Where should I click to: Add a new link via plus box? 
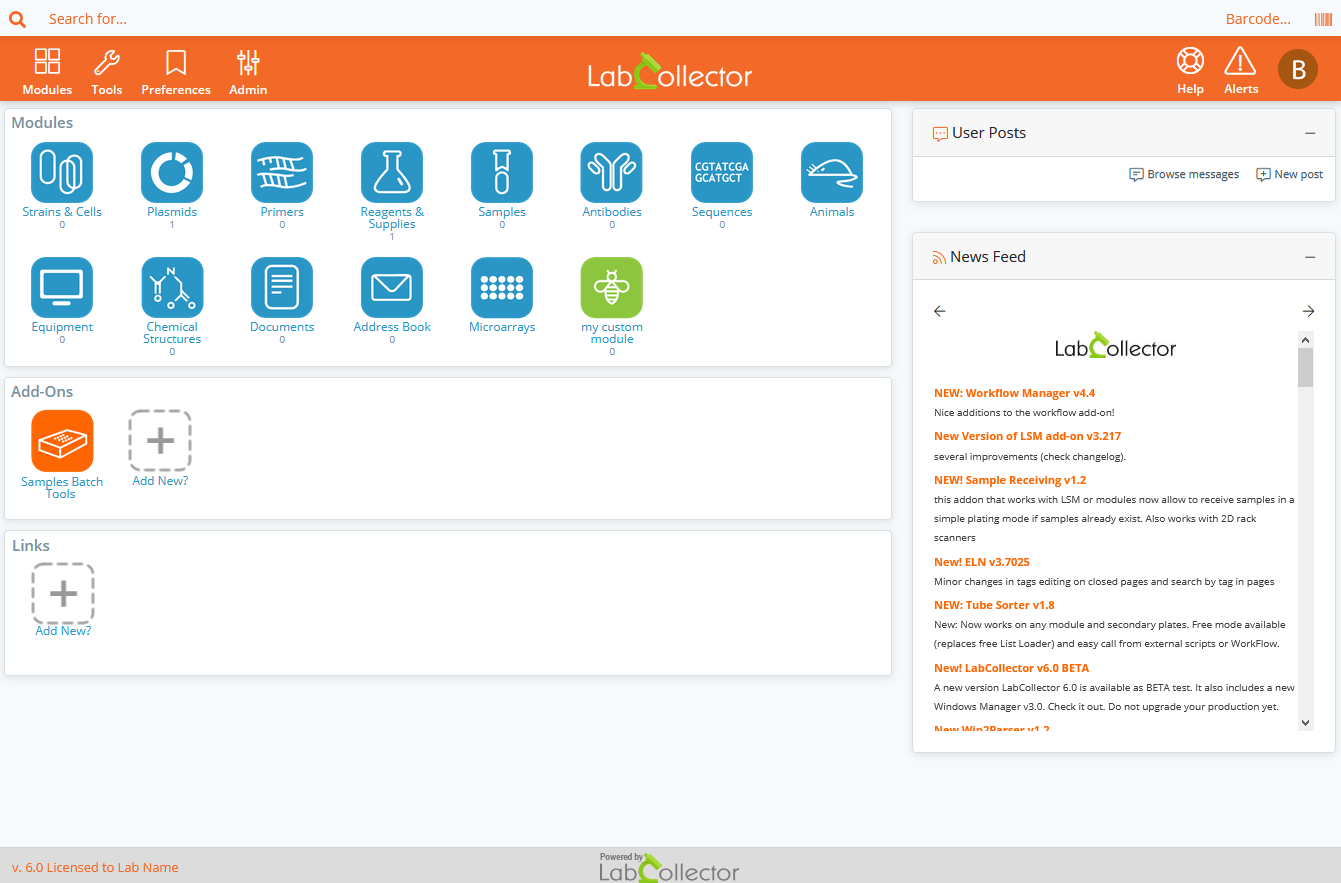point(63,594)
